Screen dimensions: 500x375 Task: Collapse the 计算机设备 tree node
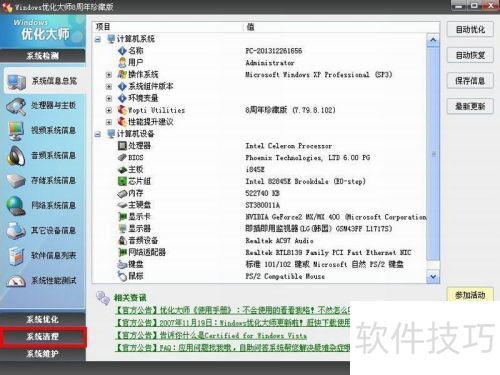click(98, 134)
